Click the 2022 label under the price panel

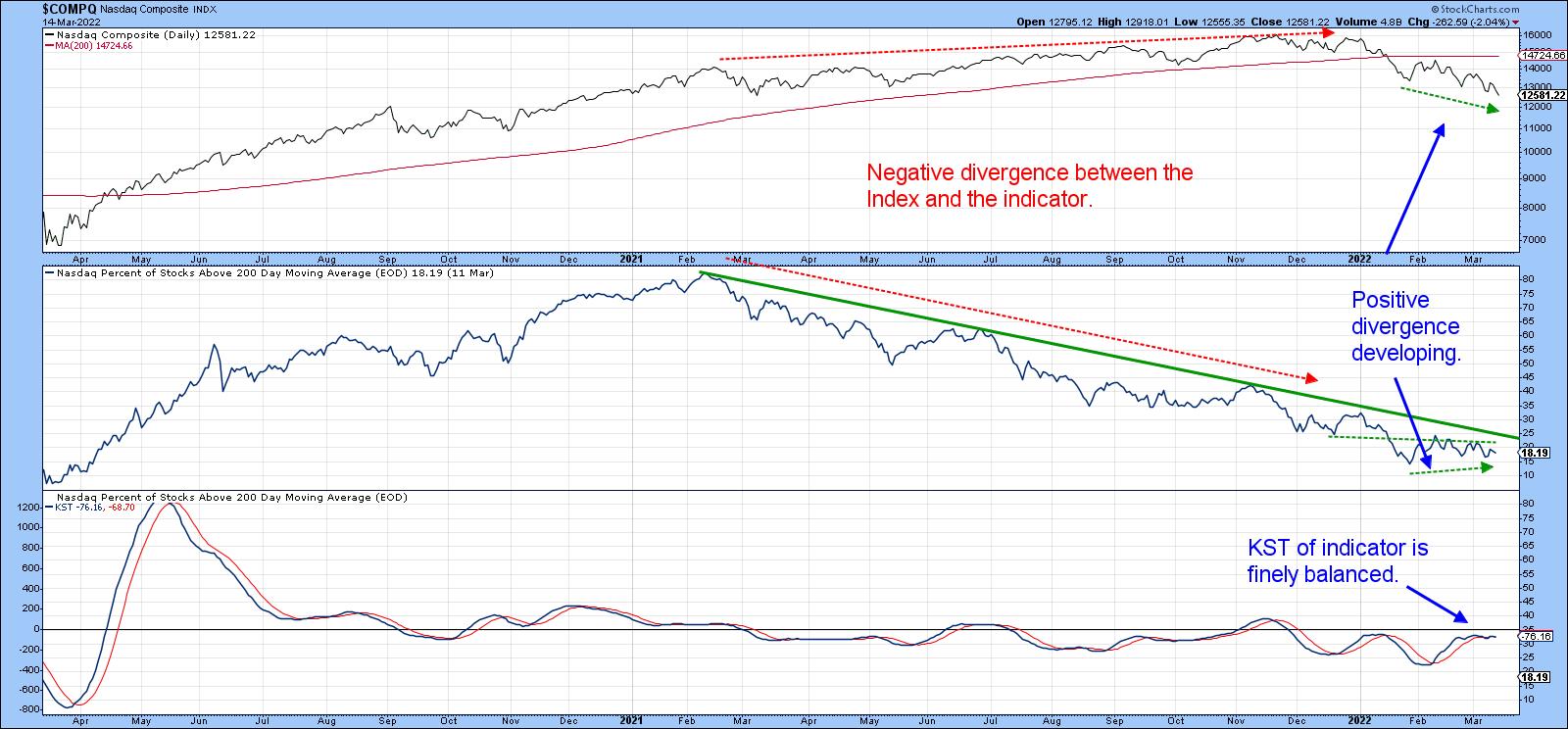pyautogui.click(x=1358, y=260)
